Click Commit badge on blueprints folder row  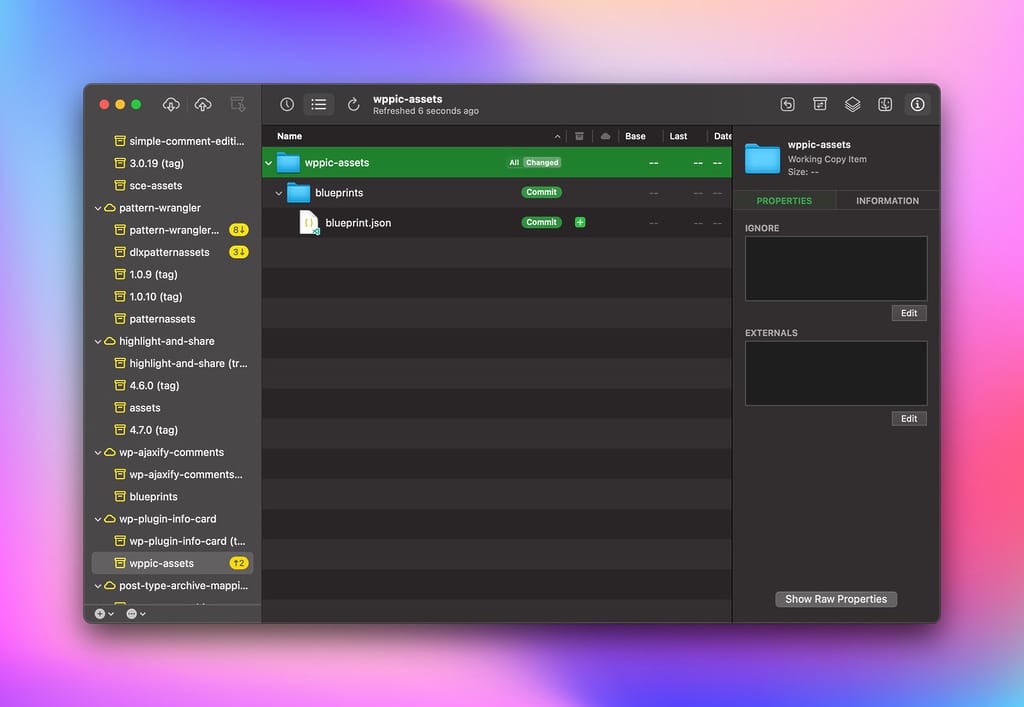pos(541,193)
